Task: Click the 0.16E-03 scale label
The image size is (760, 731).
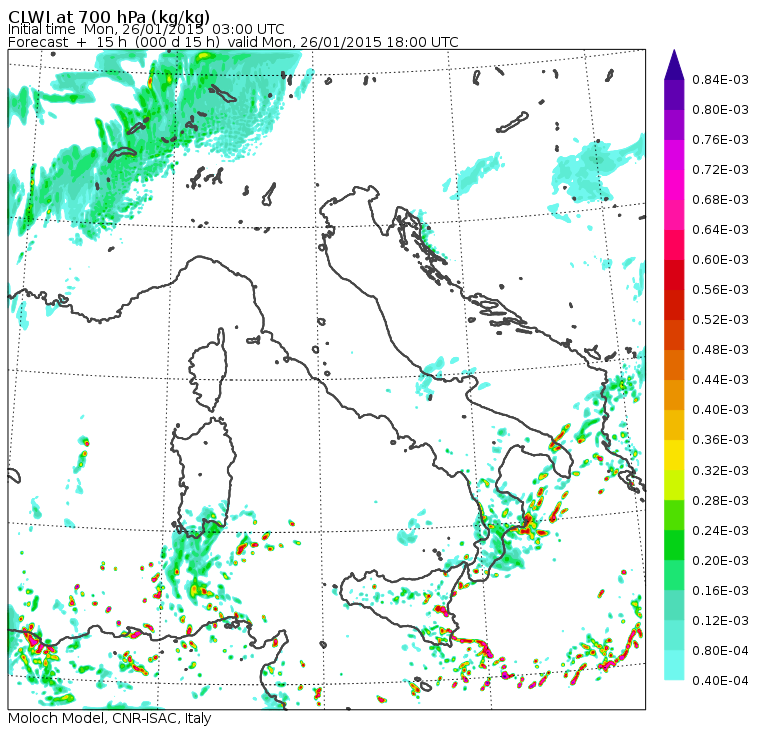Action: tap(720, 591)
